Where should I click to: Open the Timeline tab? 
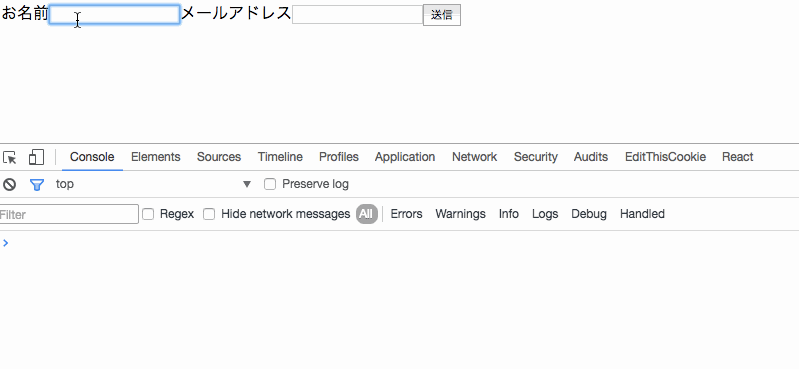[280, 157]
